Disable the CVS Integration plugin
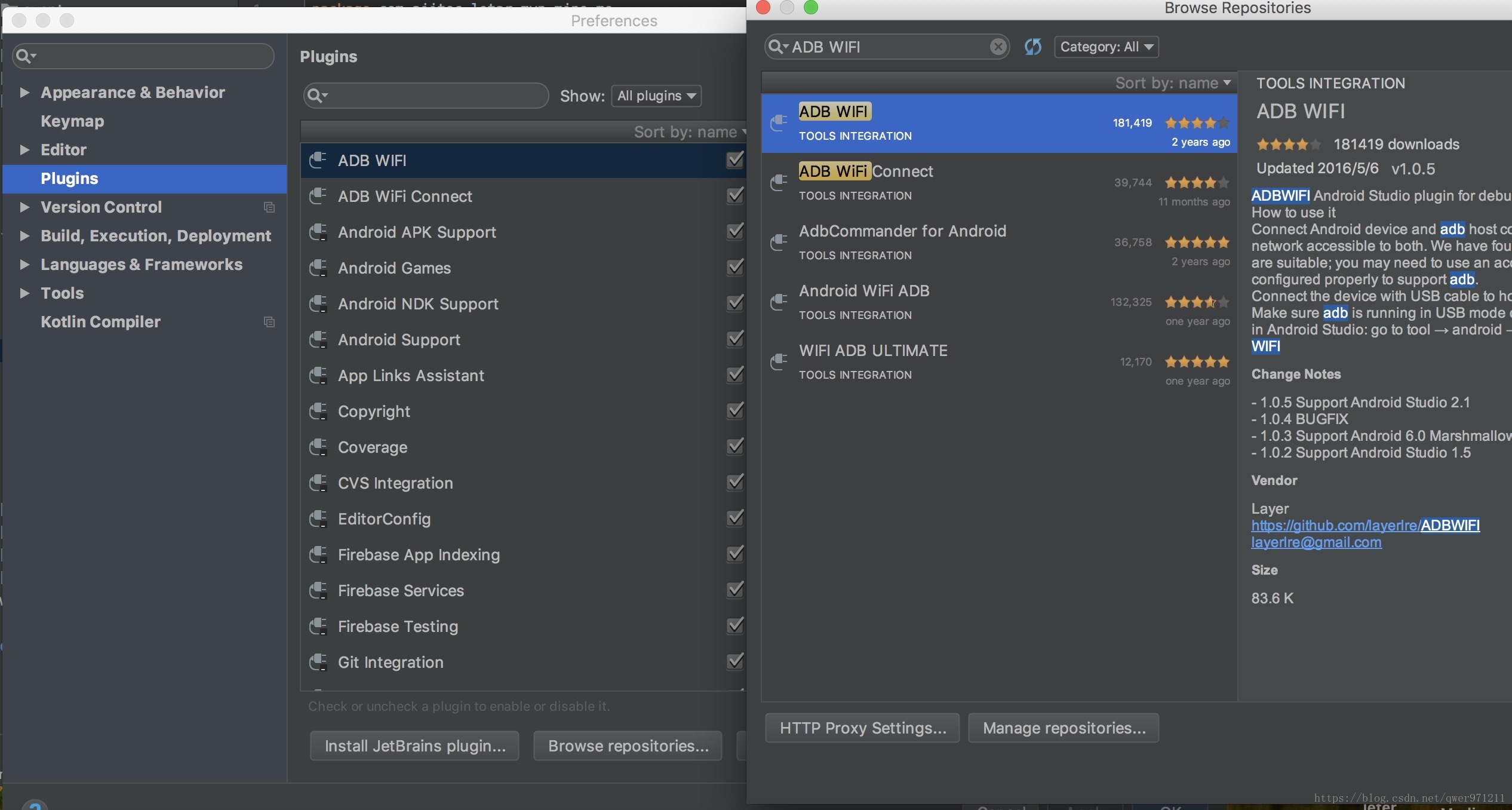 tap(735, 482)
